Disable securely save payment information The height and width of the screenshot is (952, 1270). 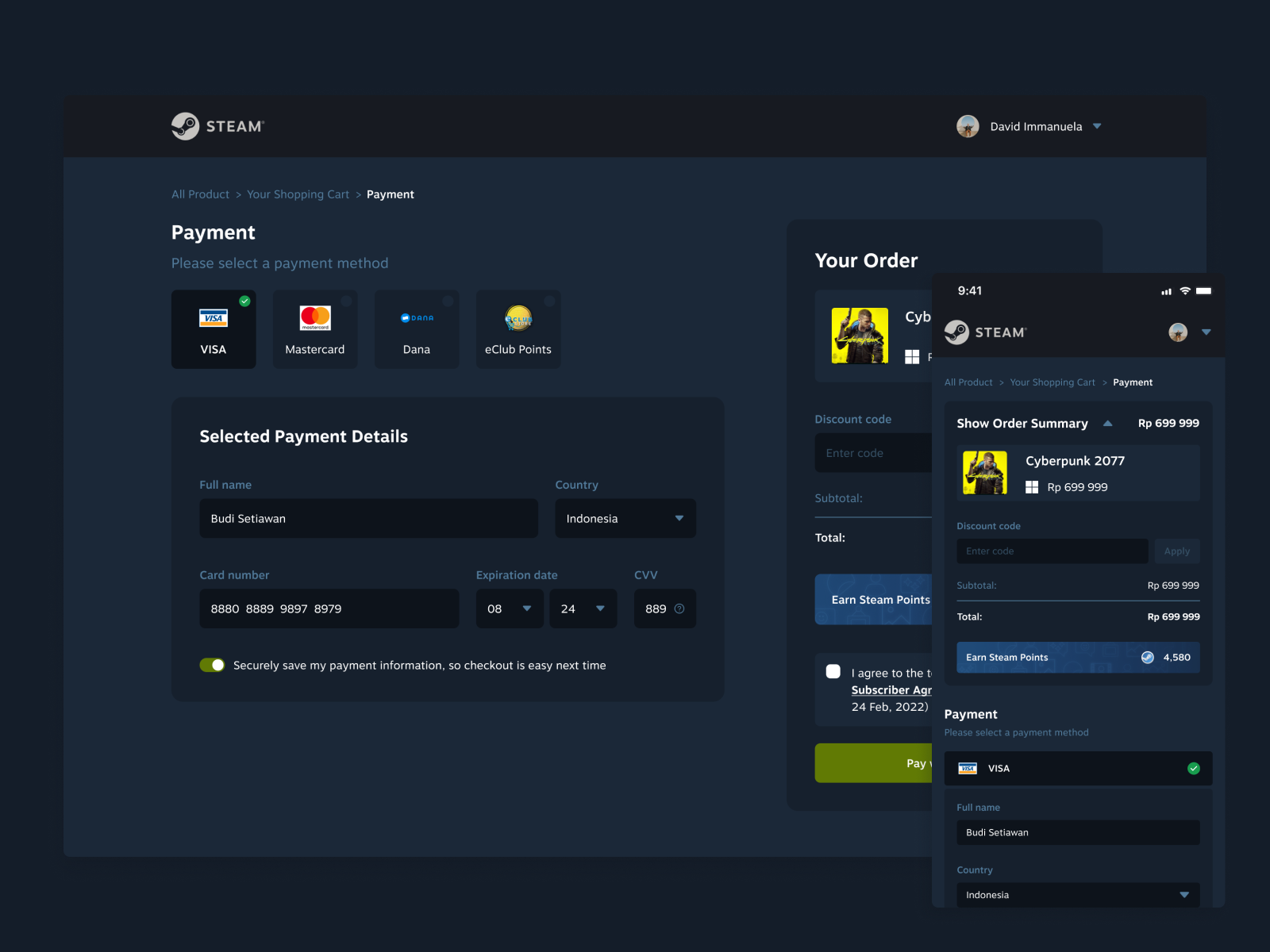point(212,665)
